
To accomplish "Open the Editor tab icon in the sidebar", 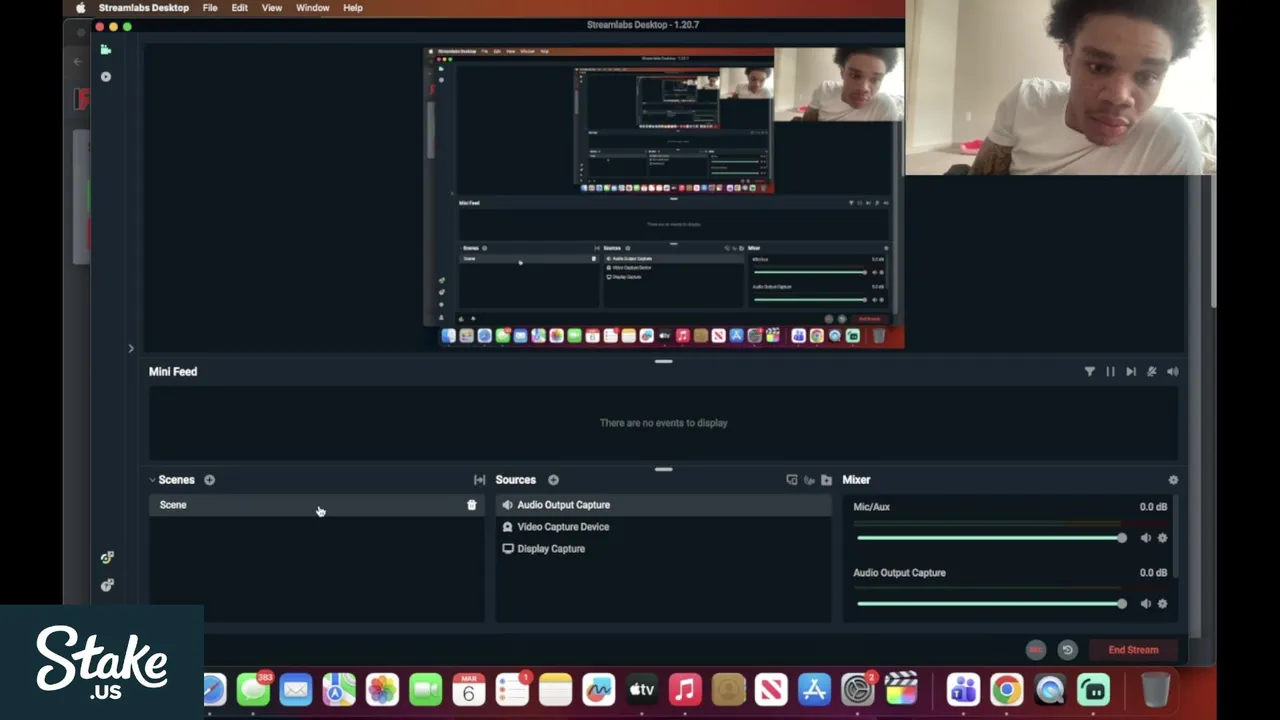I will pos(106,49).
